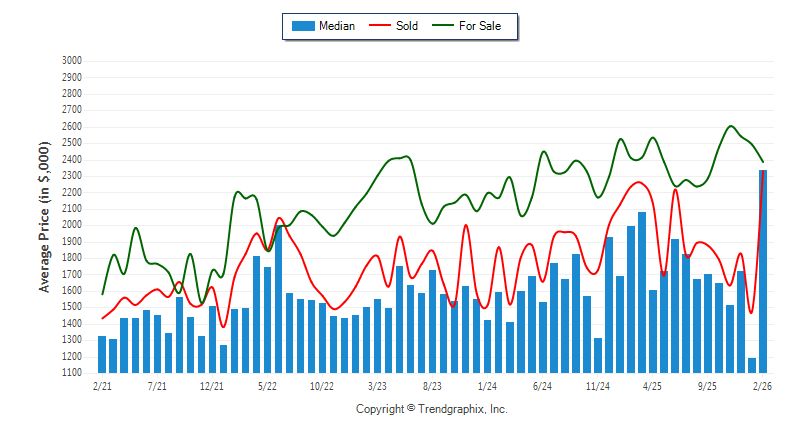Click the 3000 y-axis value label
This screenshot has width=800, height=434.
click(71, 61)
